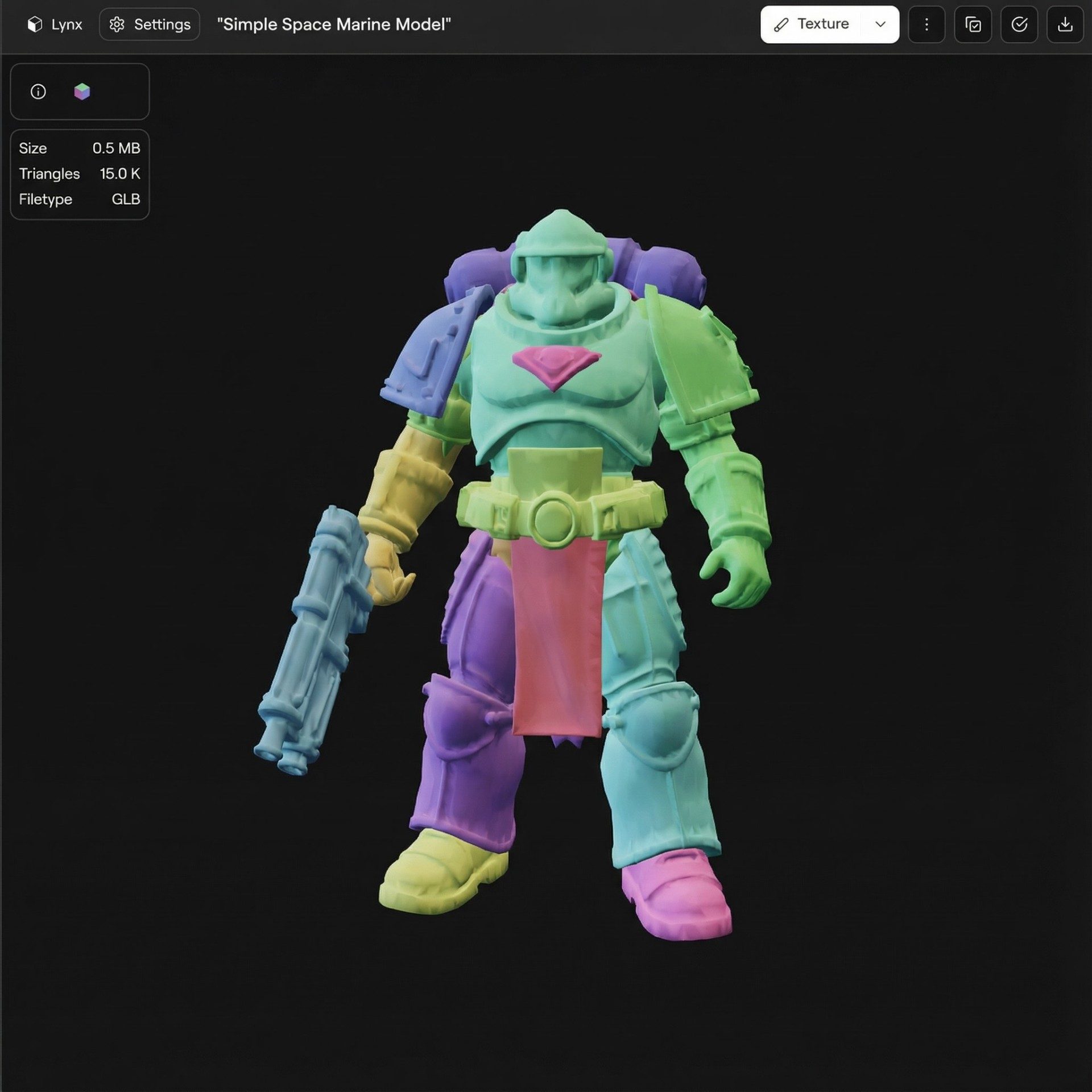1092x1092 pixels.
Task: Click the copy with checkmark icon
Action: [x=973, y=24]
